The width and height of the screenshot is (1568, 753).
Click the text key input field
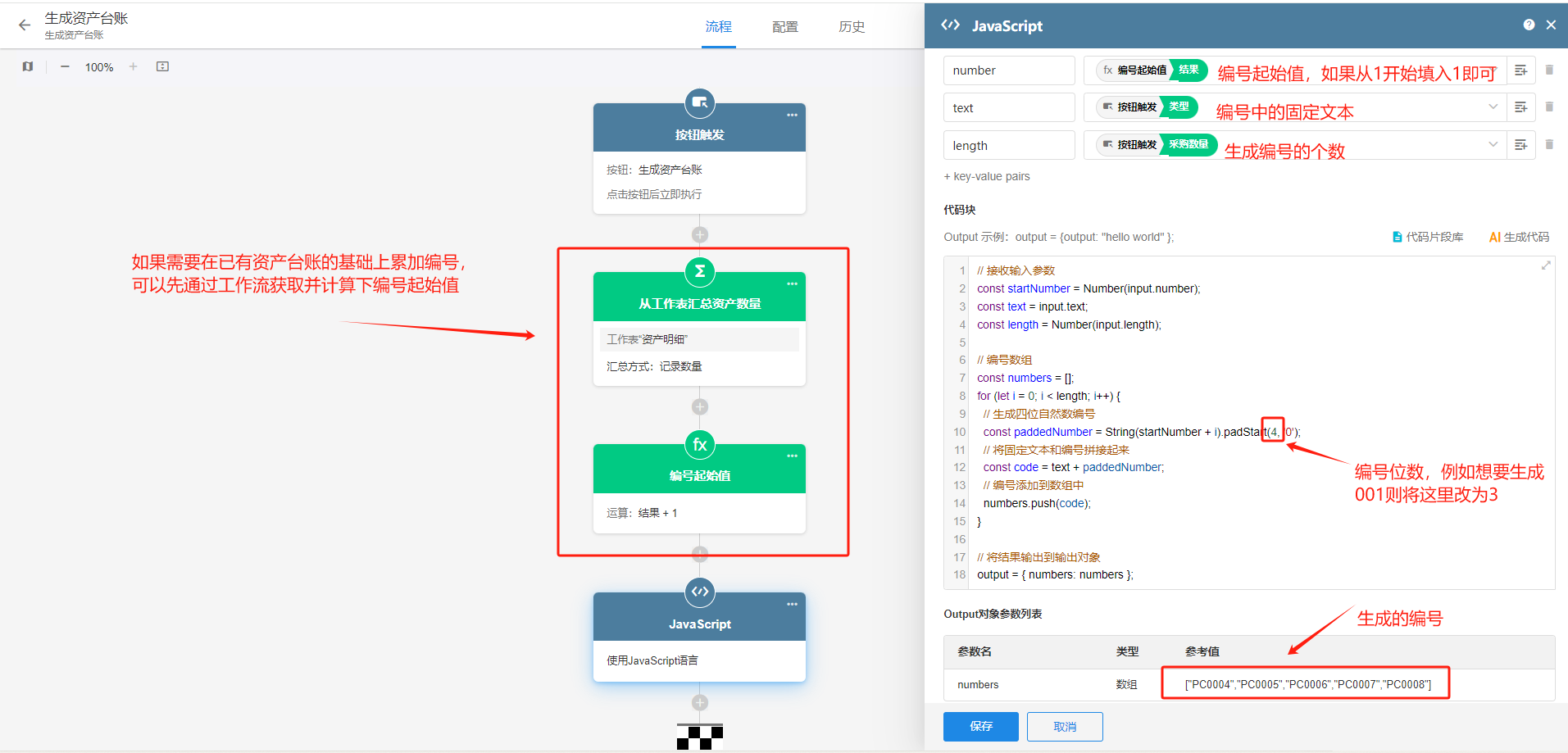click(x=1009, y=107)
